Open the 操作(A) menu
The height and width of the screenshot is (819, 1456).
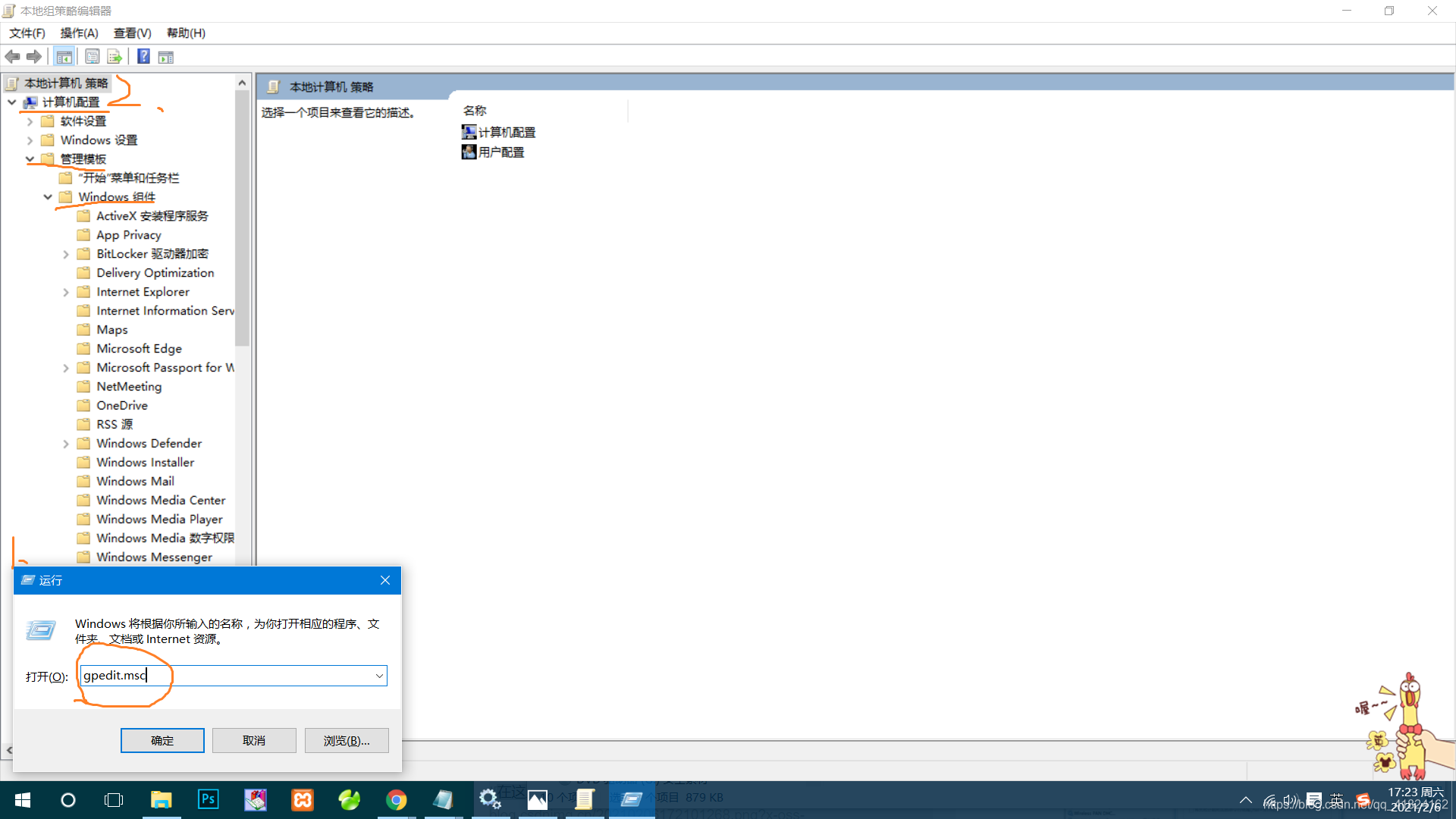pyautogui.click(x=80, y=33)
